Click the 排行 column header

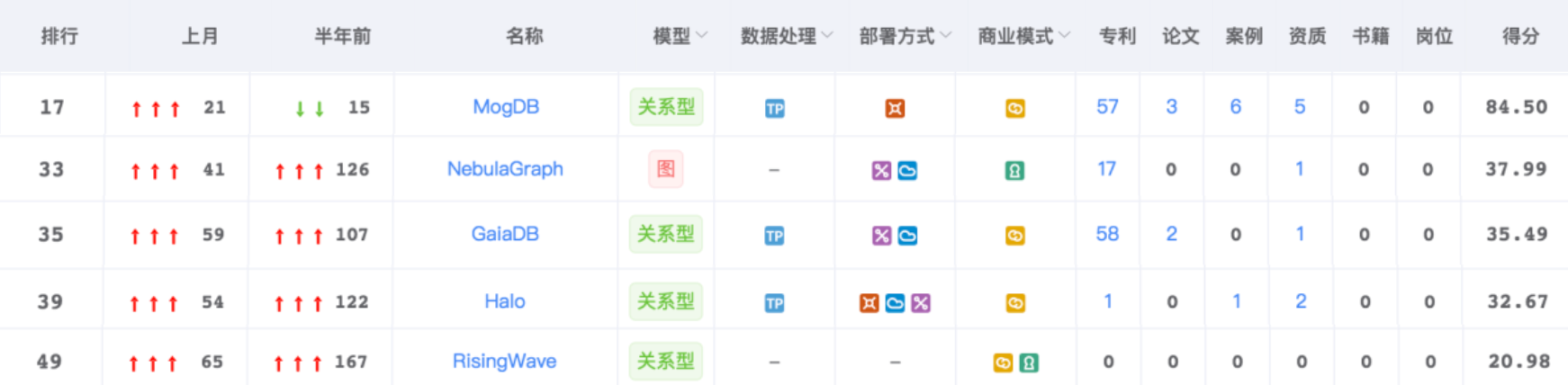(x=59, y=36)
